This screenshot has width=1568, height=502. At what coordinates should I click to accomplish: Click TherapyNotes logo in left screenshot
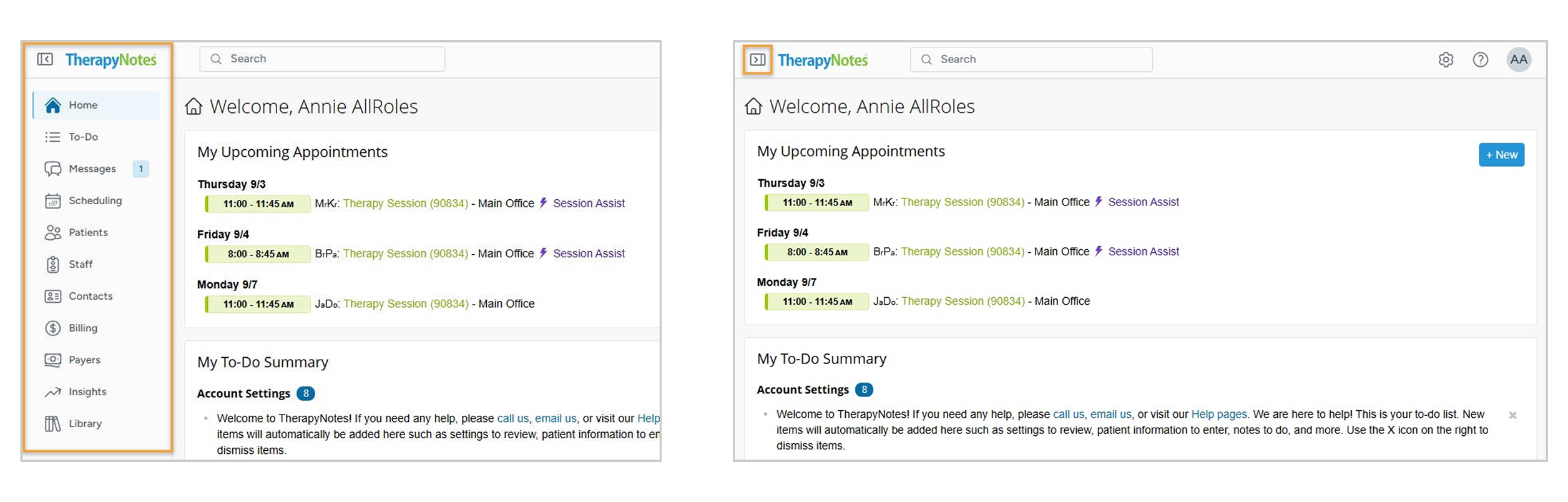coord(111,60)
